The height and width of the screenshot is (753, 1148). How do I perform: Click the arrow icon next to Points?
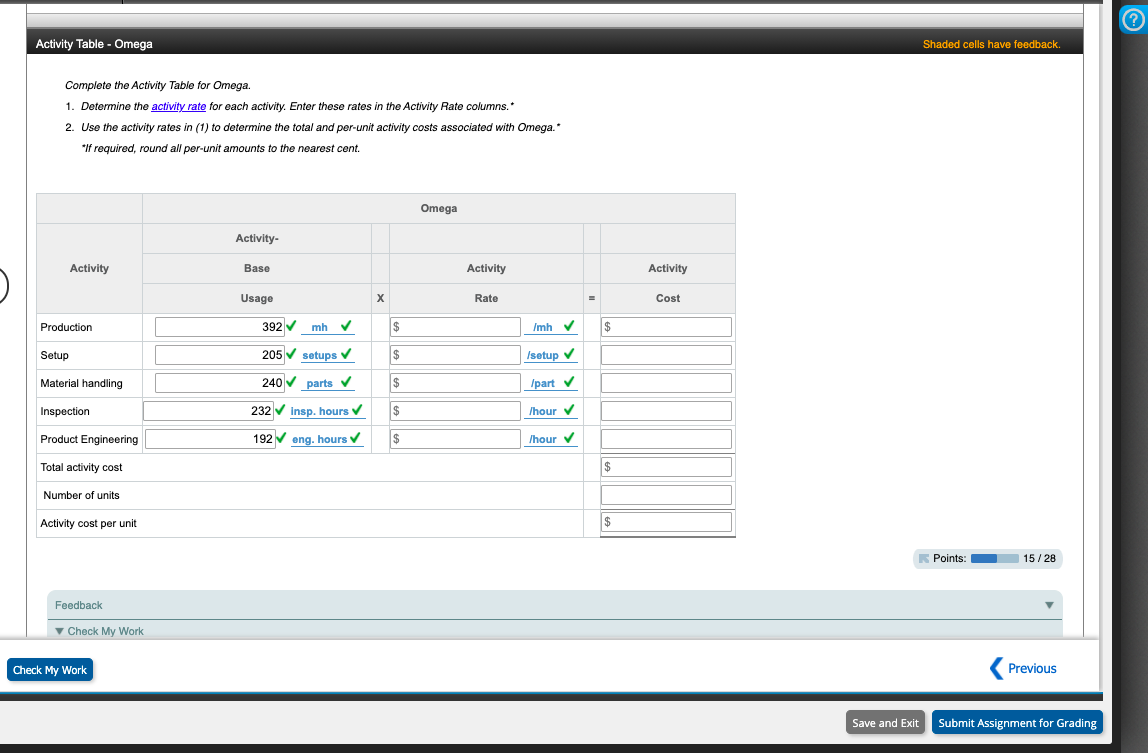click(x=924, y=558)
